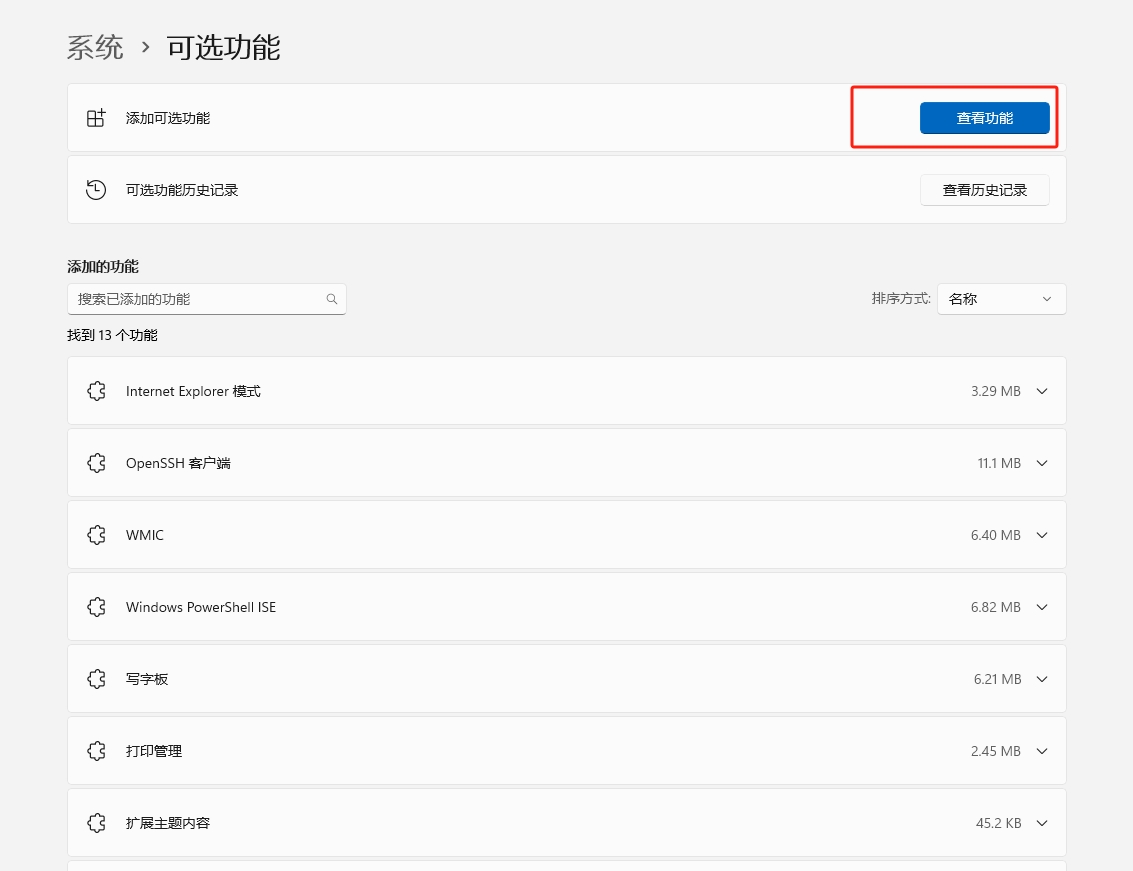1133x871 pixels.
Task: Open 系统 in the breadcrumb
Action: coord(95,46)
